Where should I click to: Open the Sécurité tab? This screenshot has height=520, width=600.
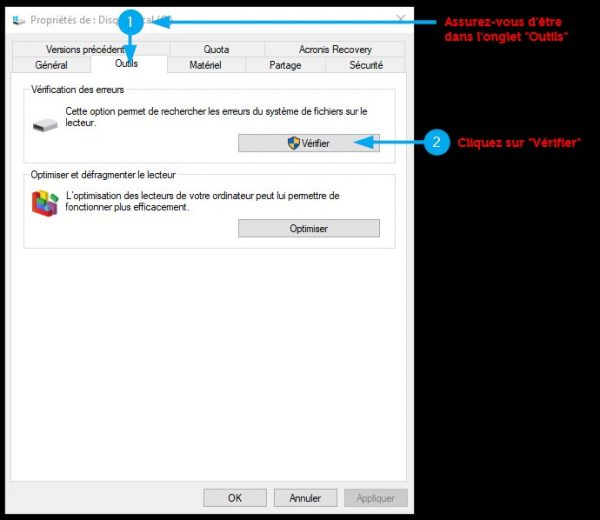tap(365, 65)
